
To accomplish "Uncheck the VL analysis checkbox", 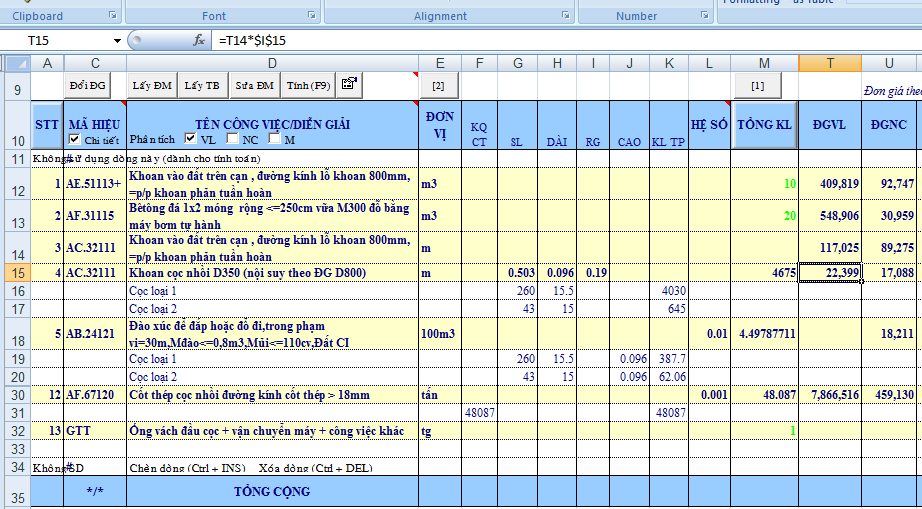I will click(x=191, y=139).
